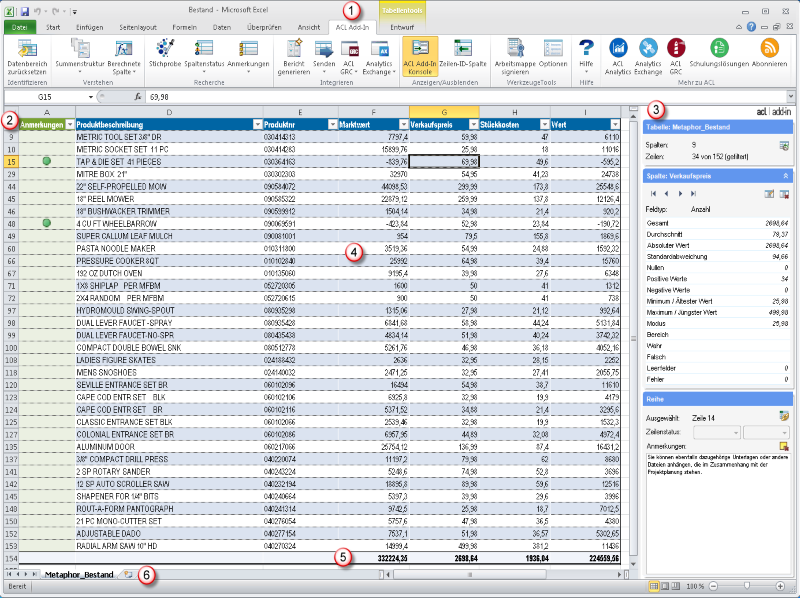
Task: Open the Metaphor_Bestand sheet tab
Action: [x=78, y=574]
